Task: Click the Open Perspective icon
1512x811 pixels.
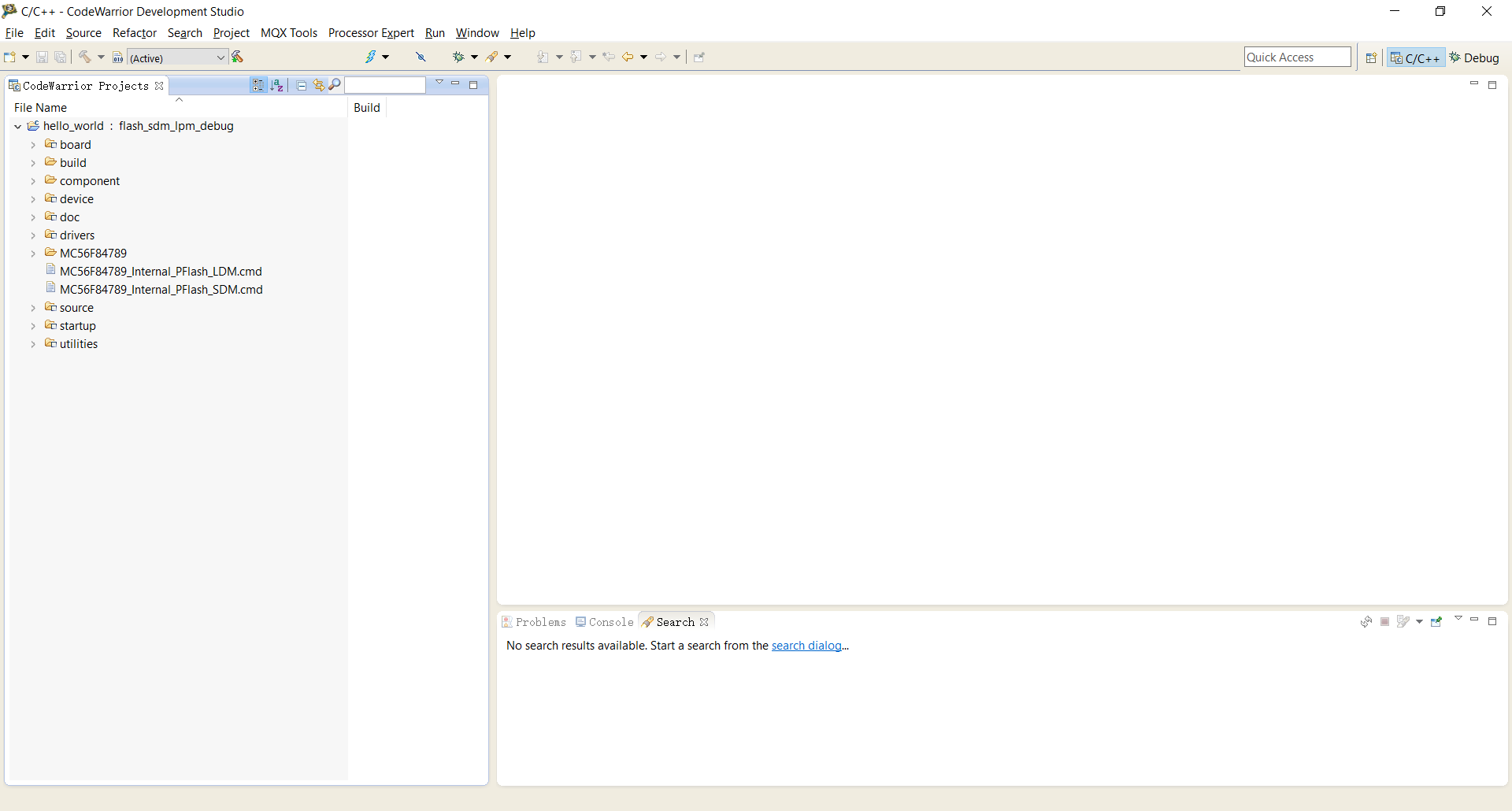Action: pos(1371,57)
